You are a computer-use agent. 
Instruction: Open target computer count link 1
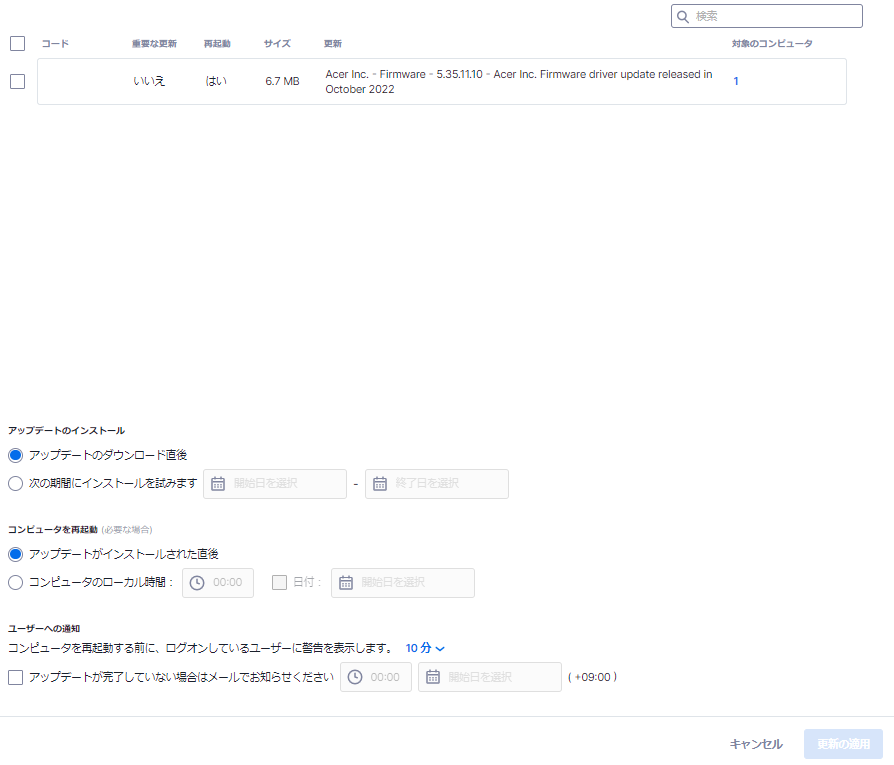pyautogui.click(x=735, y=81)
